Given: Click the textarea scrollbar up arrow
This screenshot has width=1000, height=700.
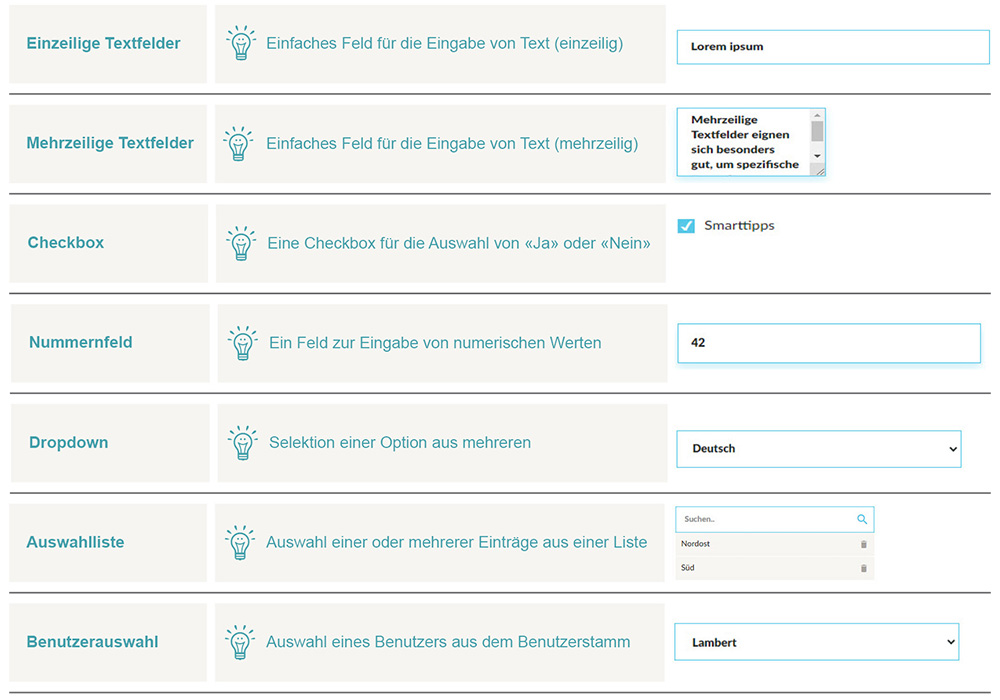Looking at the screenshot, I should 817,116.
